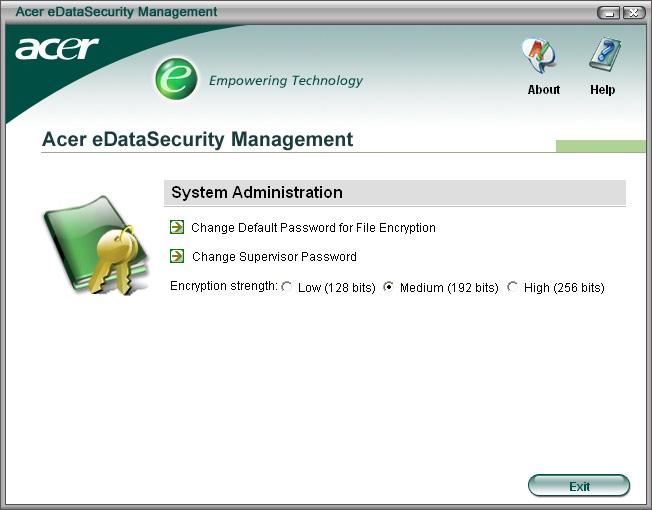
Task: Click the green Empowering Technology e logo
Action: 176,79
